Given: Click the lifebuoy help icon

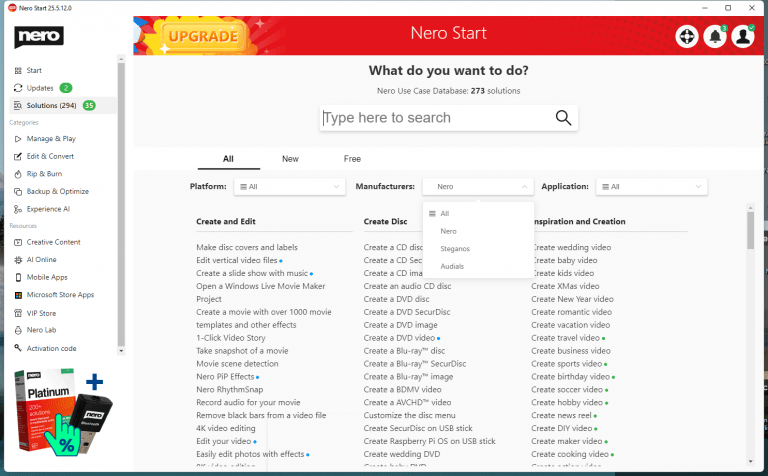Looking at the screenshot, I should point(687,36).
